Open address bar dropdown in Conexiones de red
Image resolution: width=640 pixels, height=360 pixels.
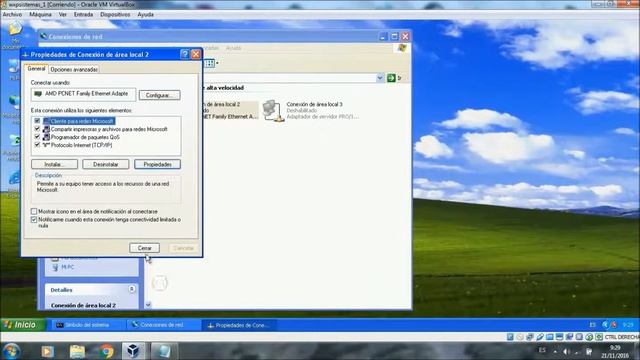(x=380, y=78)
